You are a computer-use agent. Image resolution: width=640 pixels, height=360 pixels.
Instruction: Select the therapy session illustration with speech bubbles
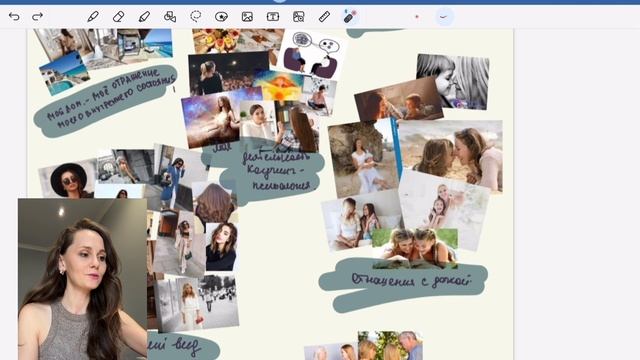click(x=312, y=54)
